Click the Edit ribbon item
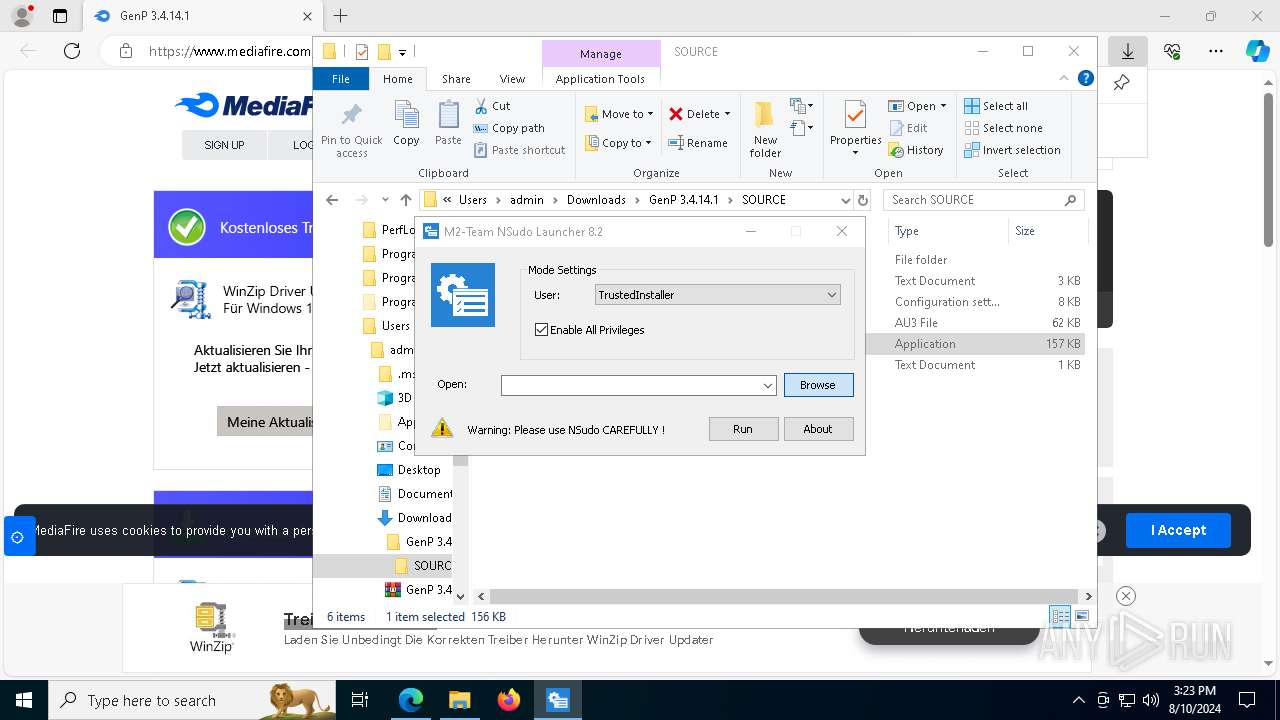The image size is (1280, 720). tap(908, 128)
